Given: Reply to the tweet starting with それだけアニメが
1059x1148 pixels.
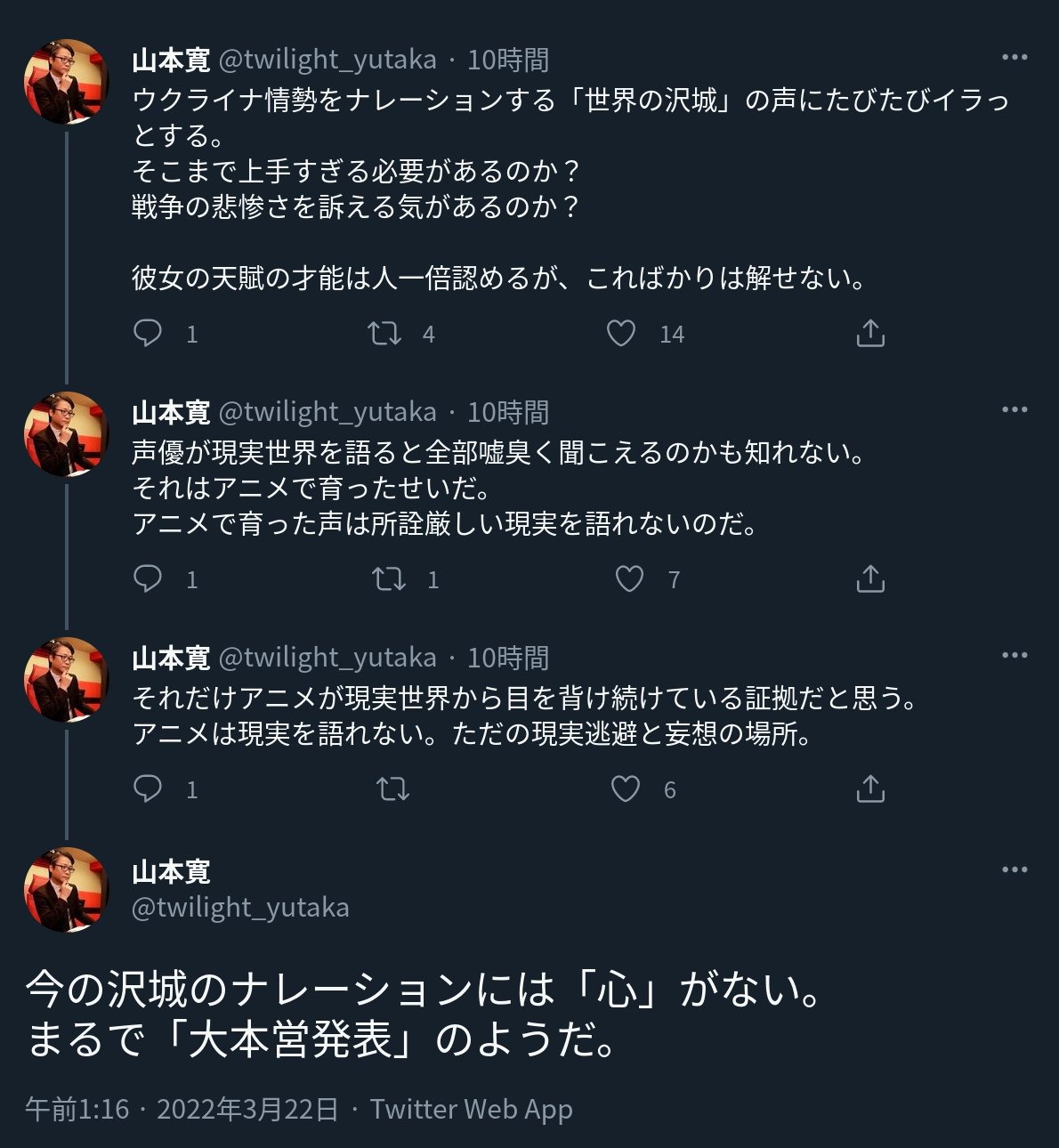Looking at the screenshot, I should [148, 789].
